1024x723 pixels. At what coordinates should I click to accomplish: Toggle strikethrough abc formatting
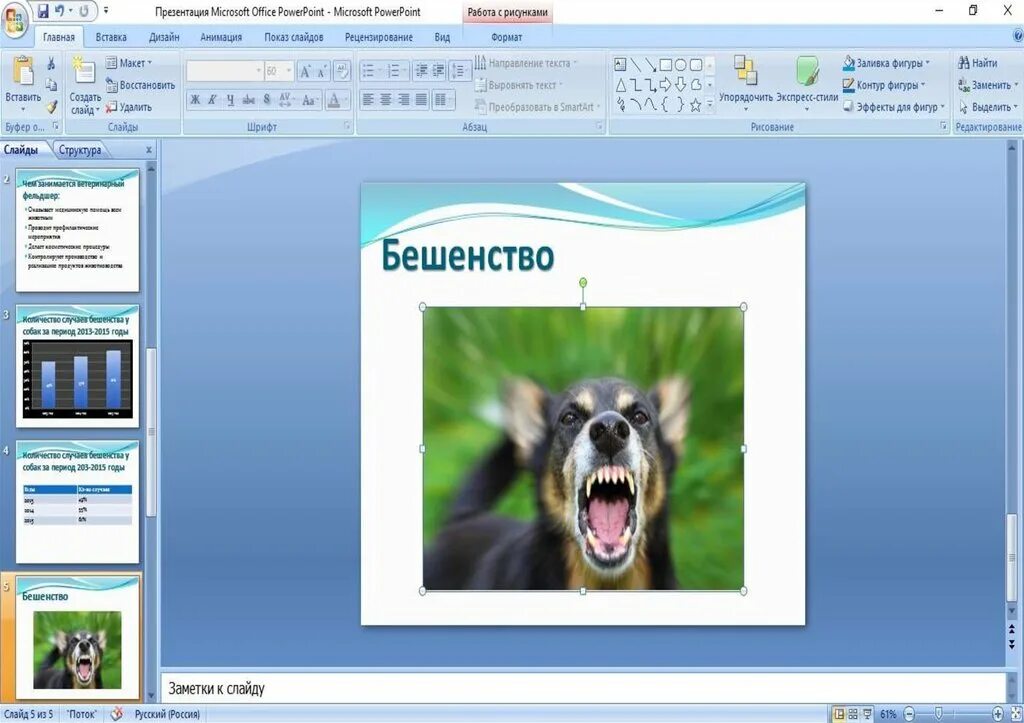248,100
